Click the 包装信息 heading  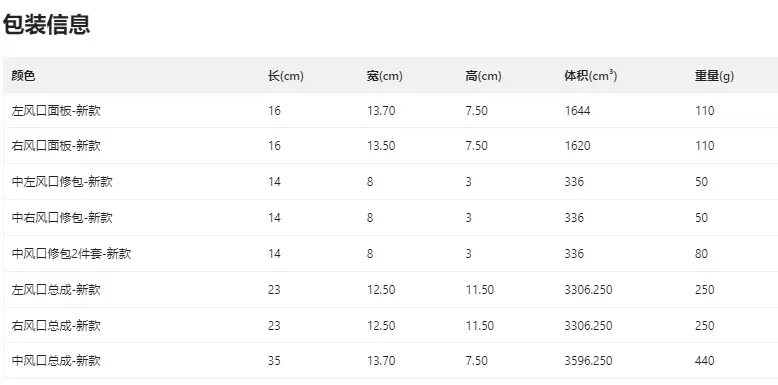pyautogui.click(x=46, y=24)
